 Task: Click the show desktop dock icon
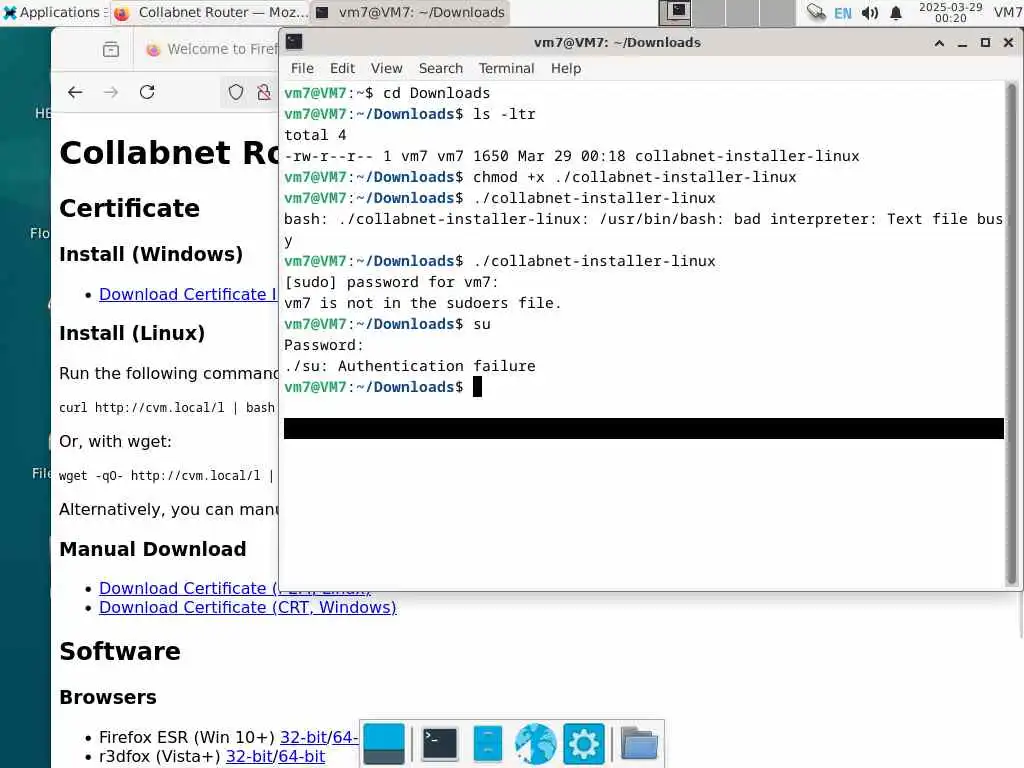pyautogui.click(x=384, y=744)
